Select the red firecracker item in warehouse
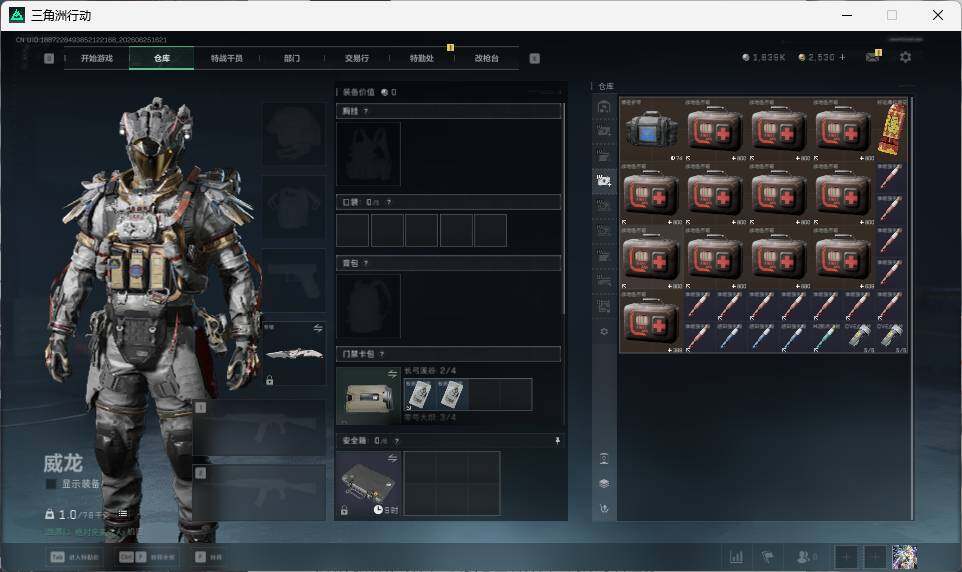This screenshot has height=572, width=962. click(891, 129)
